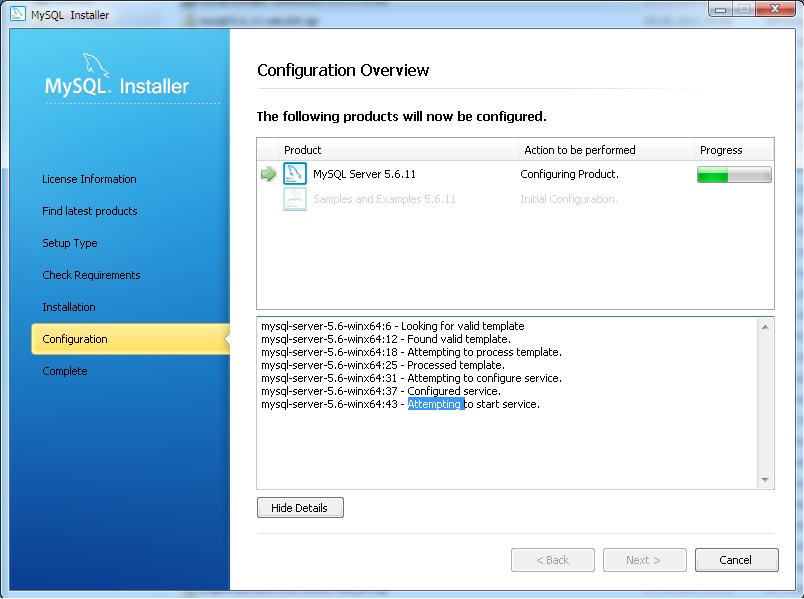This screenshot has width=804, height=599.
Task: Select the highlighted Configuration step
Action: tap(130, 339)
